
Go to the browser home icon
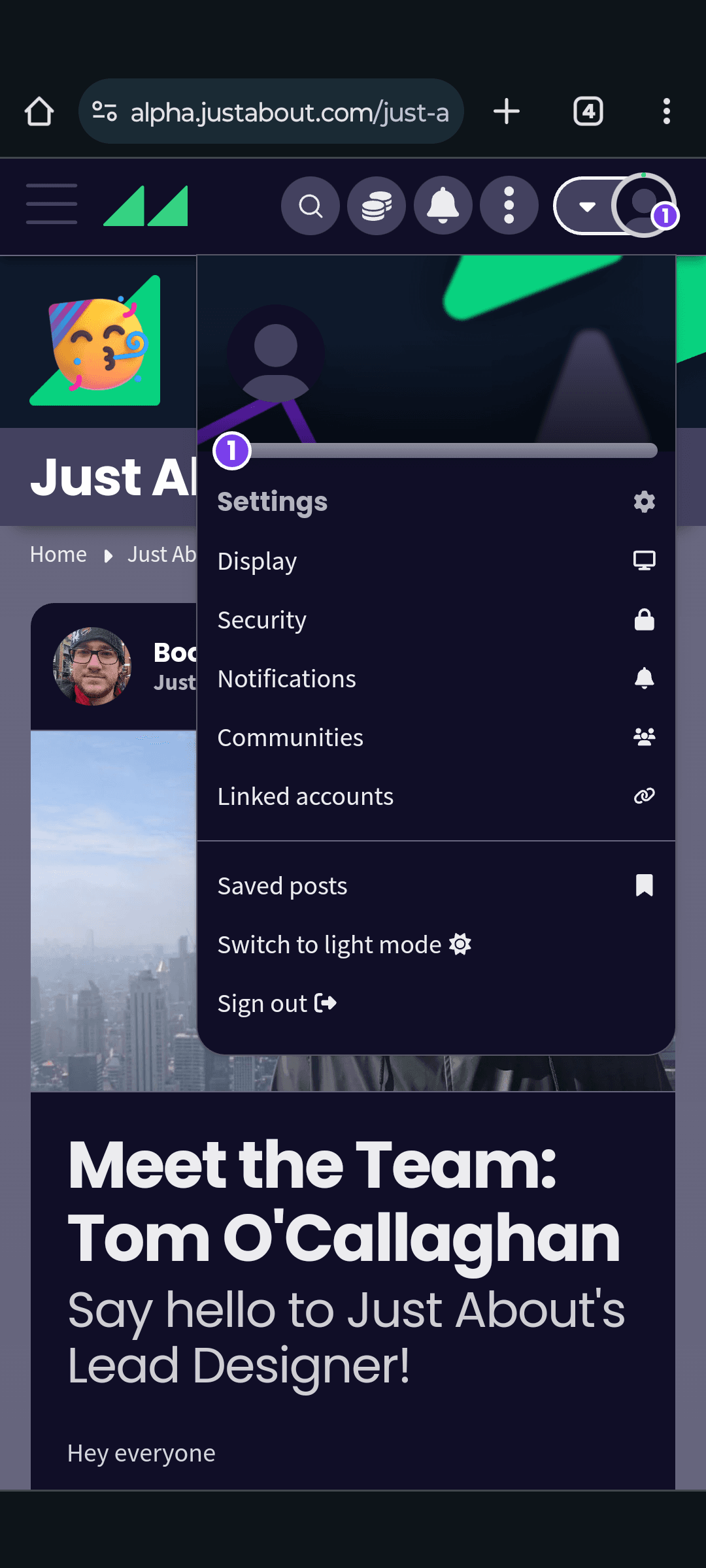39,111
